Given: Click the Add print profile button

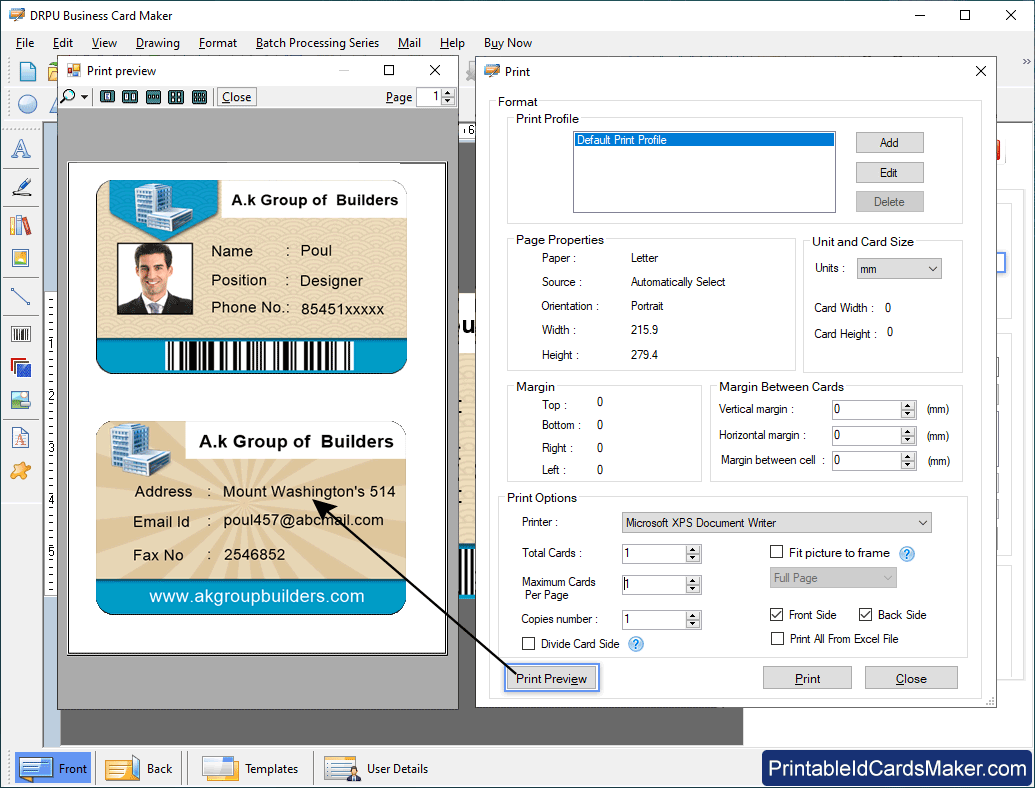Looking at the screenshot, I should pos(889,143).
